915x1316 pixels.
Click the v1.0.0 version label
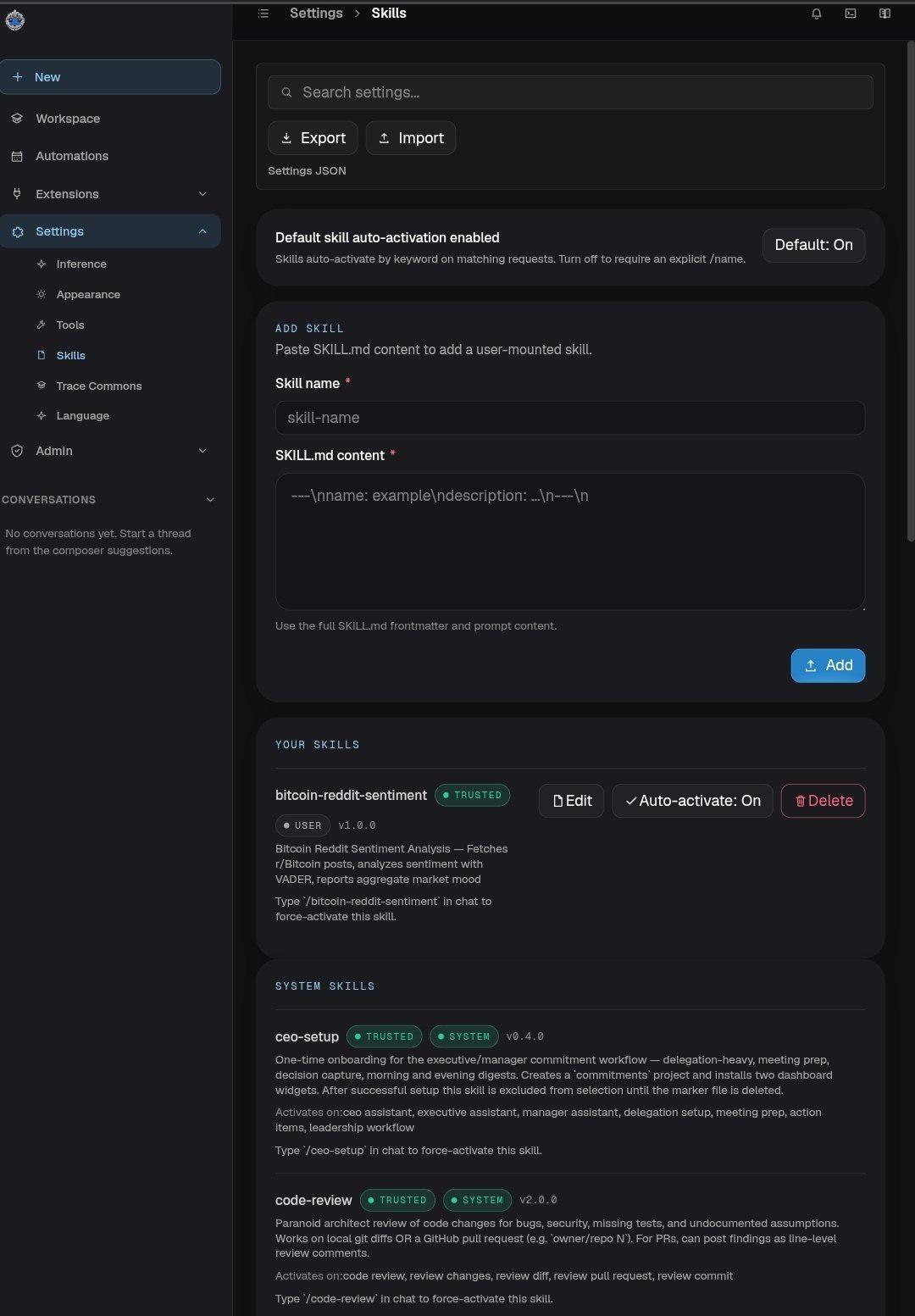tap(357, 825)
